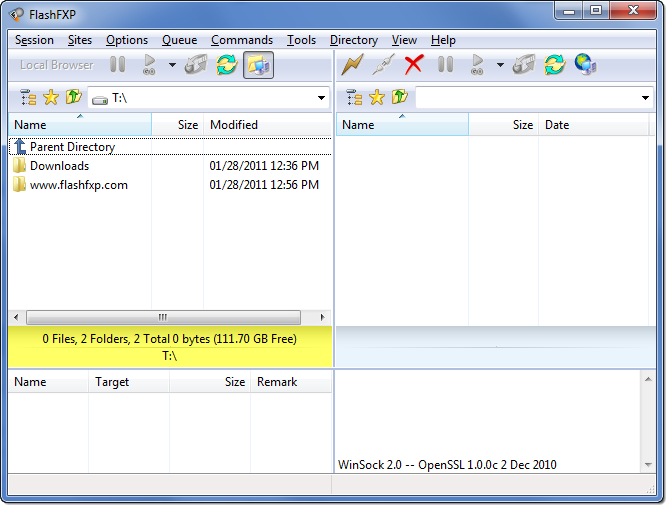Click the Local Browser label
This screenshot has width=669, height=508.
click(x=56, y=65)
